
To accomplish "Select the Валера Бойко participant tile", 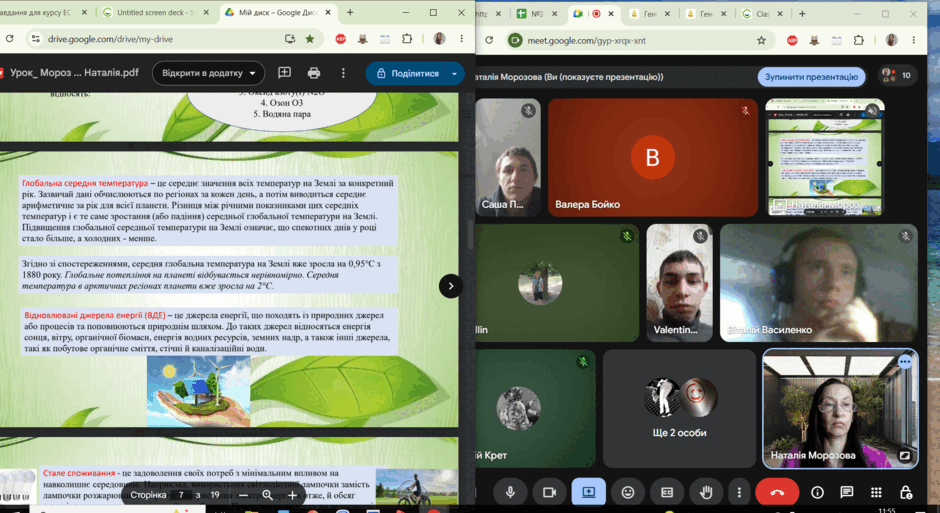I will (653, 158).
